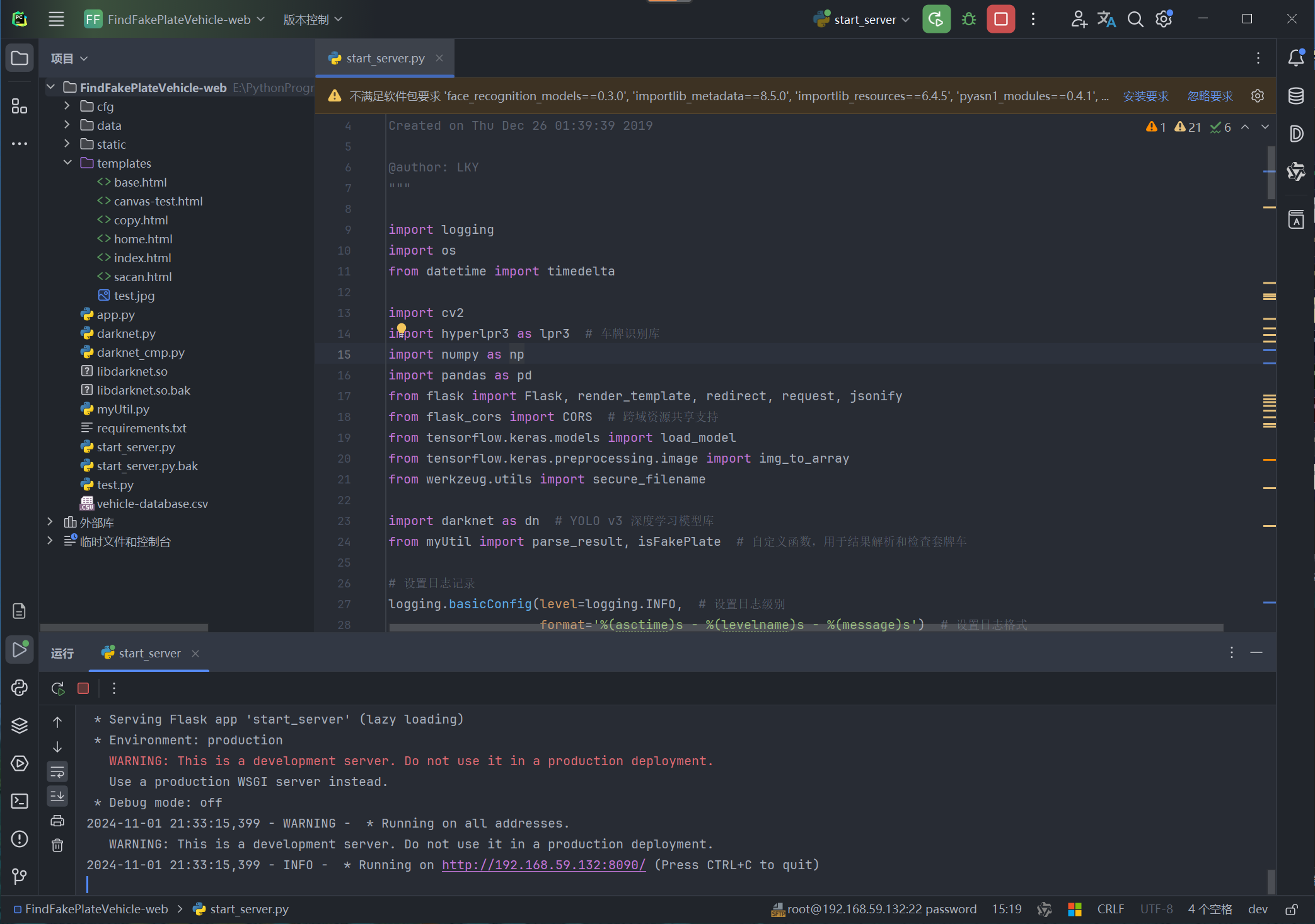Open the Notifications bell
The height and width of the screenshot is (924, 1315).
[1296, 58]
